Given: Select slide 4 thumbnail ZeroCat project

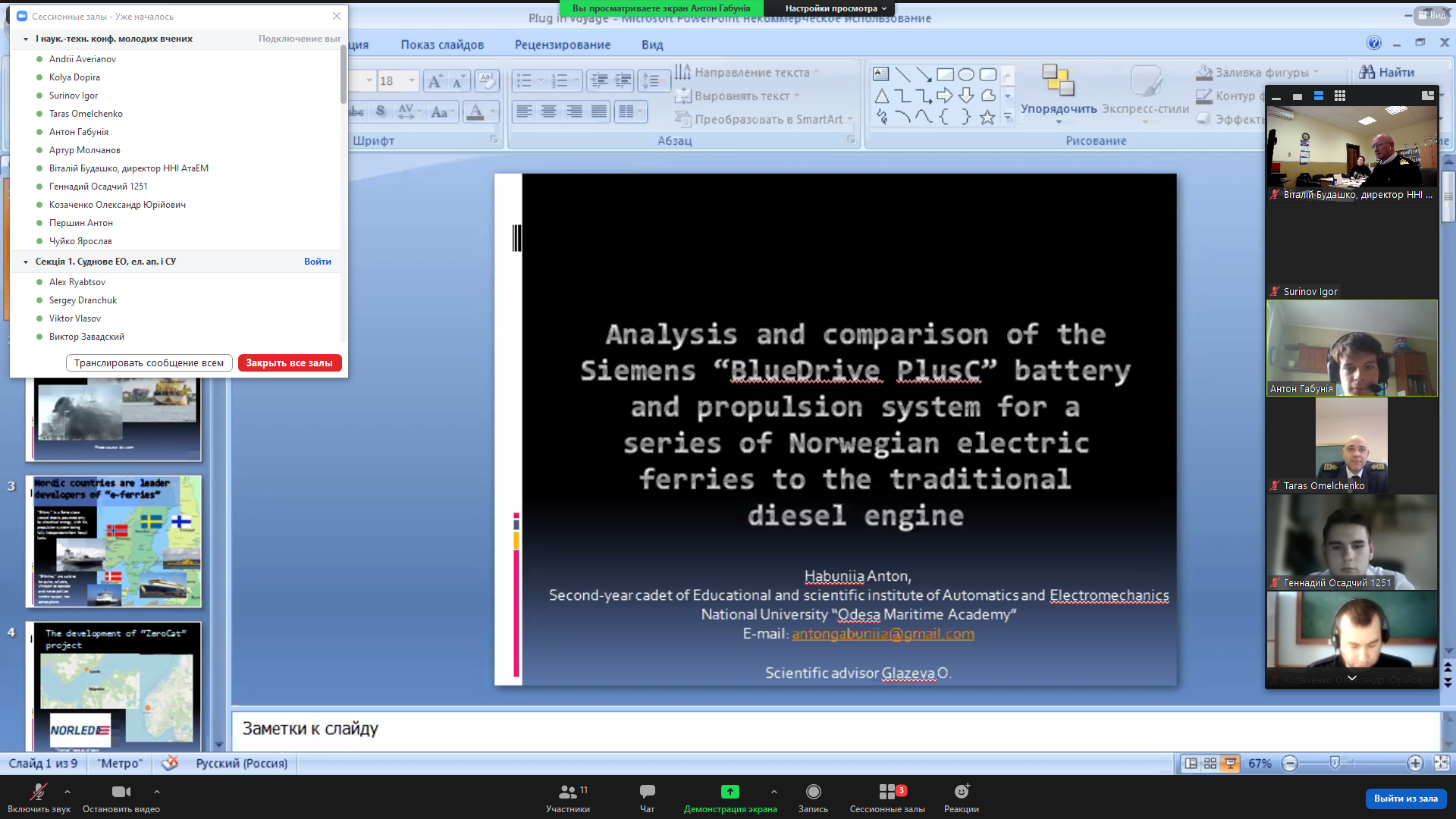Looking at the screenshot, I should tap(114, 686).
